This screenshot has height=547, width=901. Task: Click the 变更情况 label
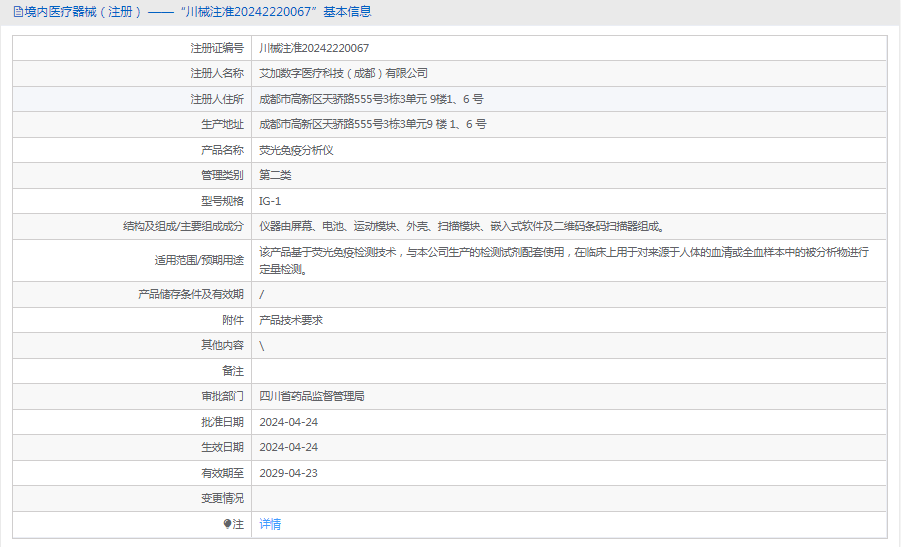(x=222, y=498)
